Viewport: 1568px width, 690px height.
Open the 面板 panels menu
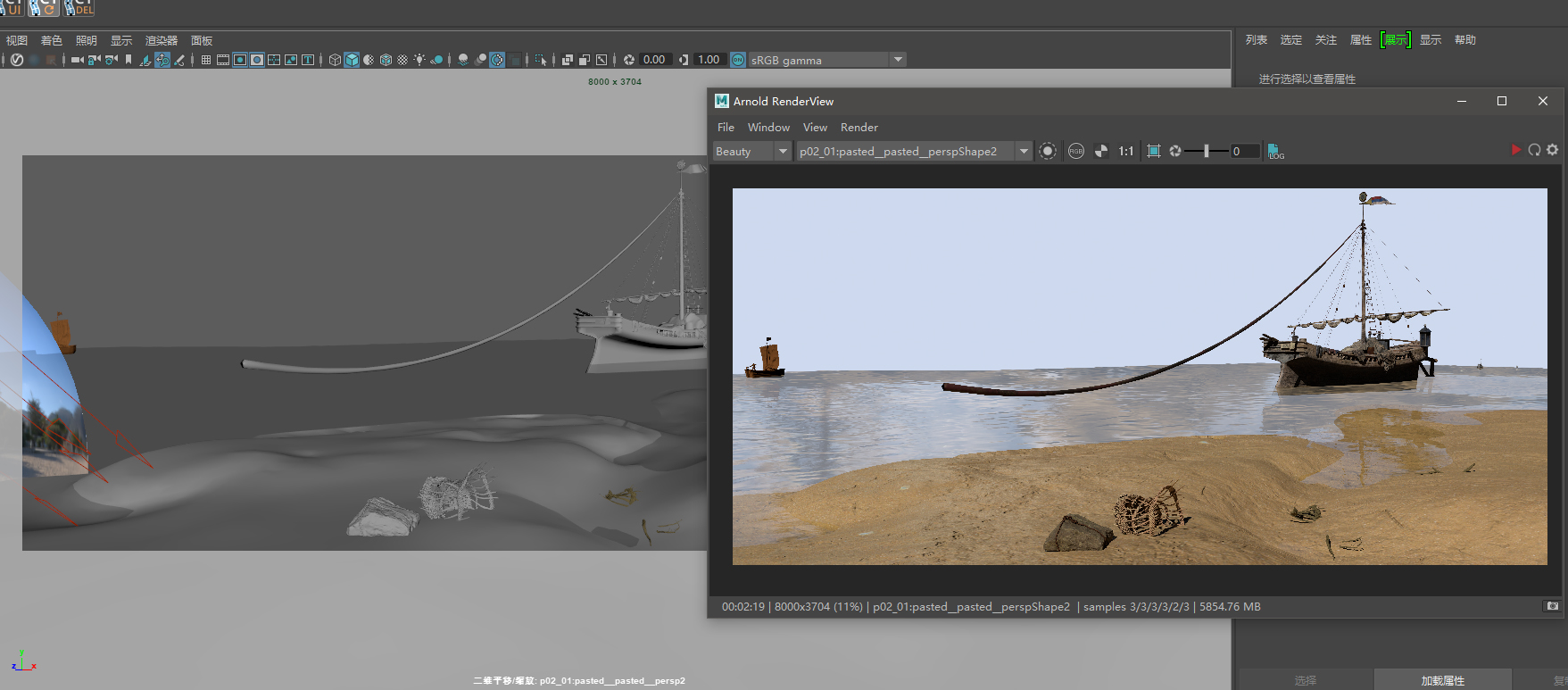pyautogui.click(x=202, y=40)
